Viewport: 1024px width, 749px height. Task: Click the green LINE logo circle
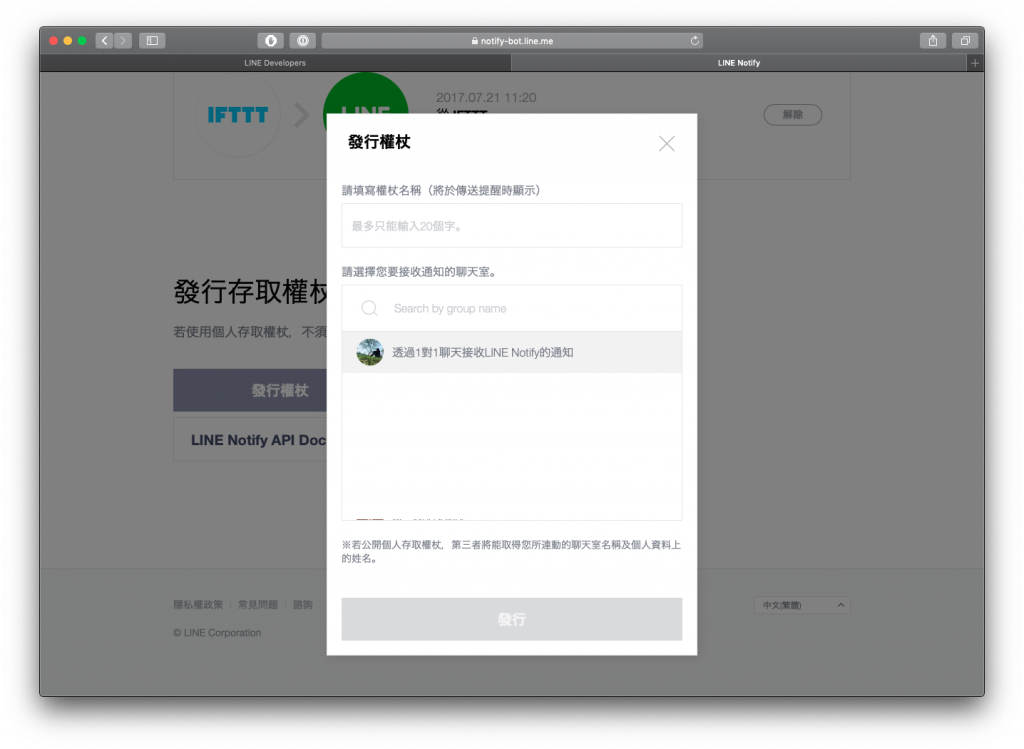pos(366,93)
